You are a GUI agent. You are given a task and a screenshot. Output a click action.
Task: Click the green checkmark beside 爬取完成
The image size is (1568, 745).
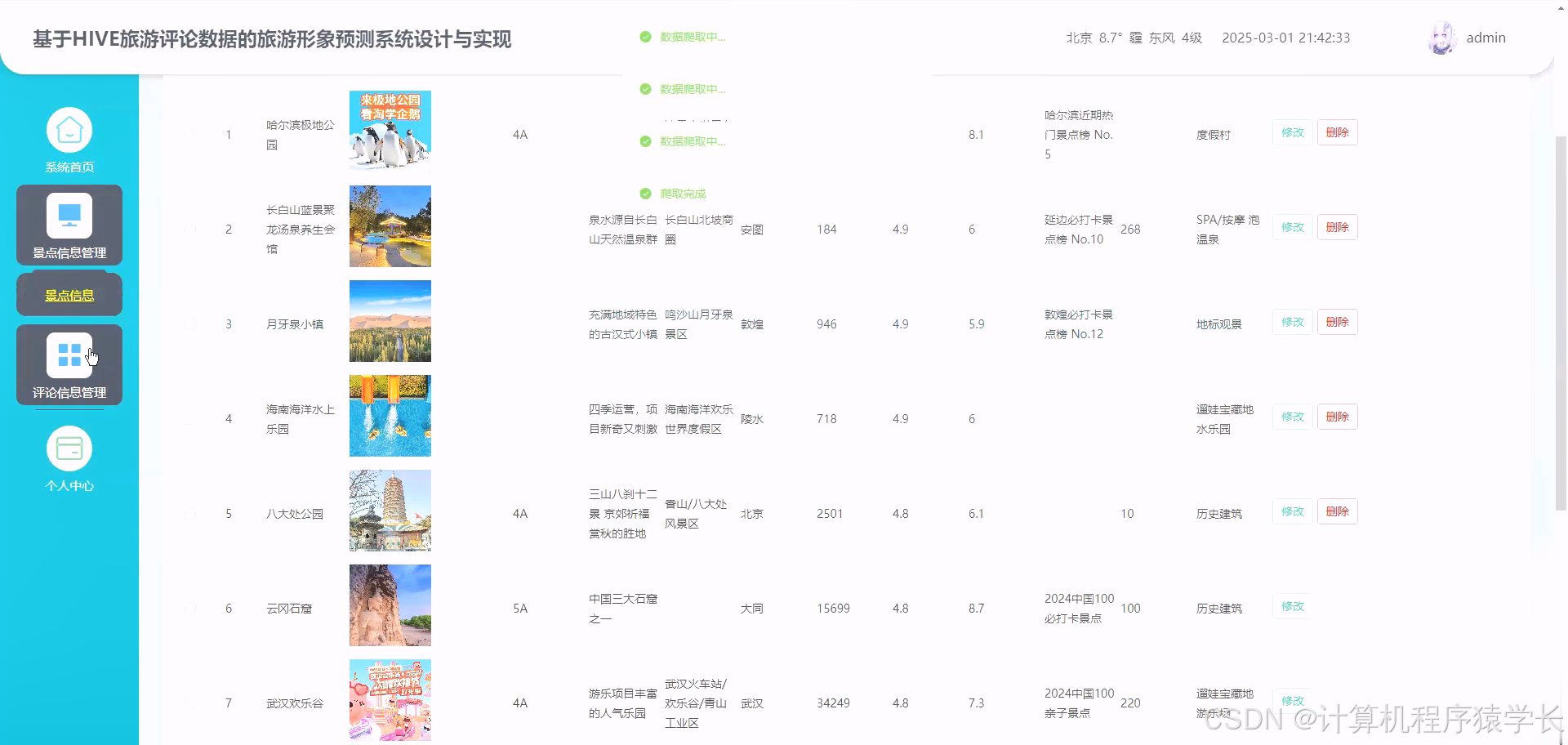tap(645, 194)
